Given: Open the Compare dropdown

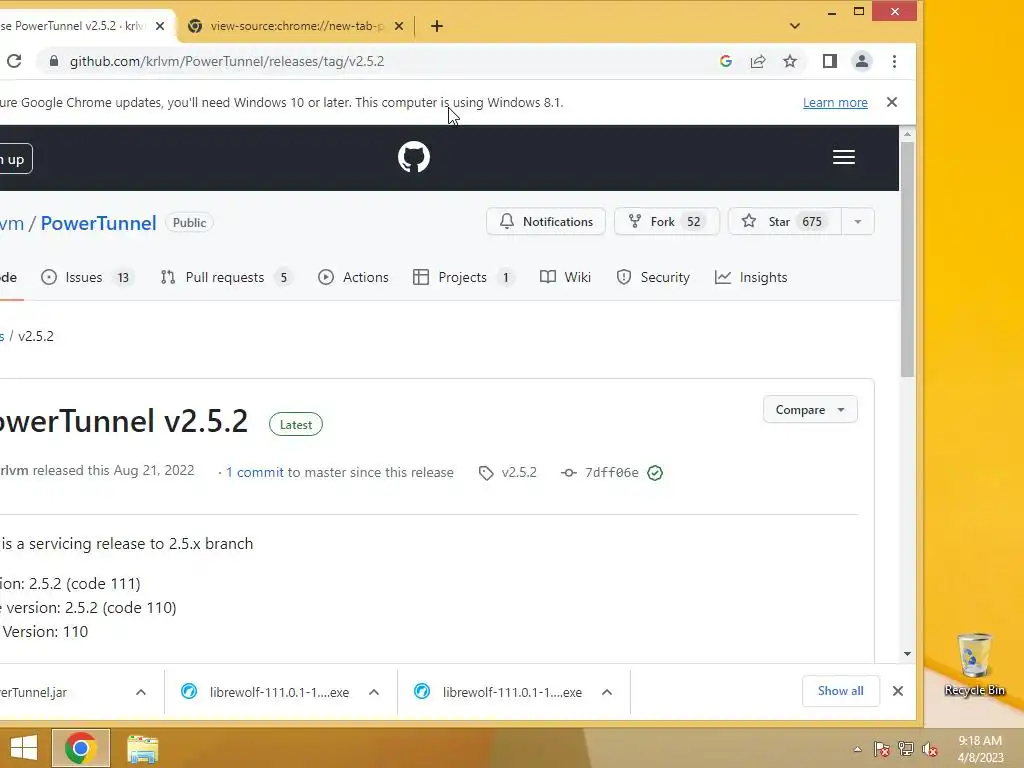Looking at the screenshot, I should (810, 409).
